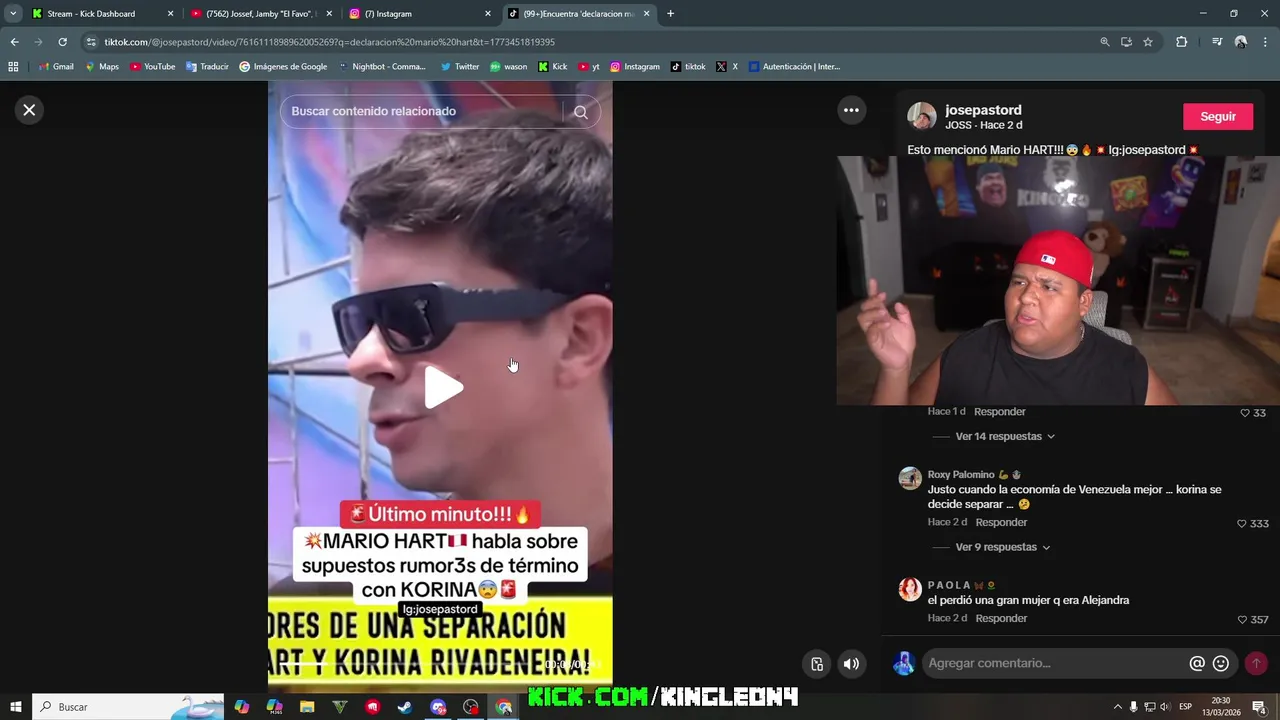This screenshot has height=720, width=1280.
Task: Open the Traducir bookmark
Action: 207,67
